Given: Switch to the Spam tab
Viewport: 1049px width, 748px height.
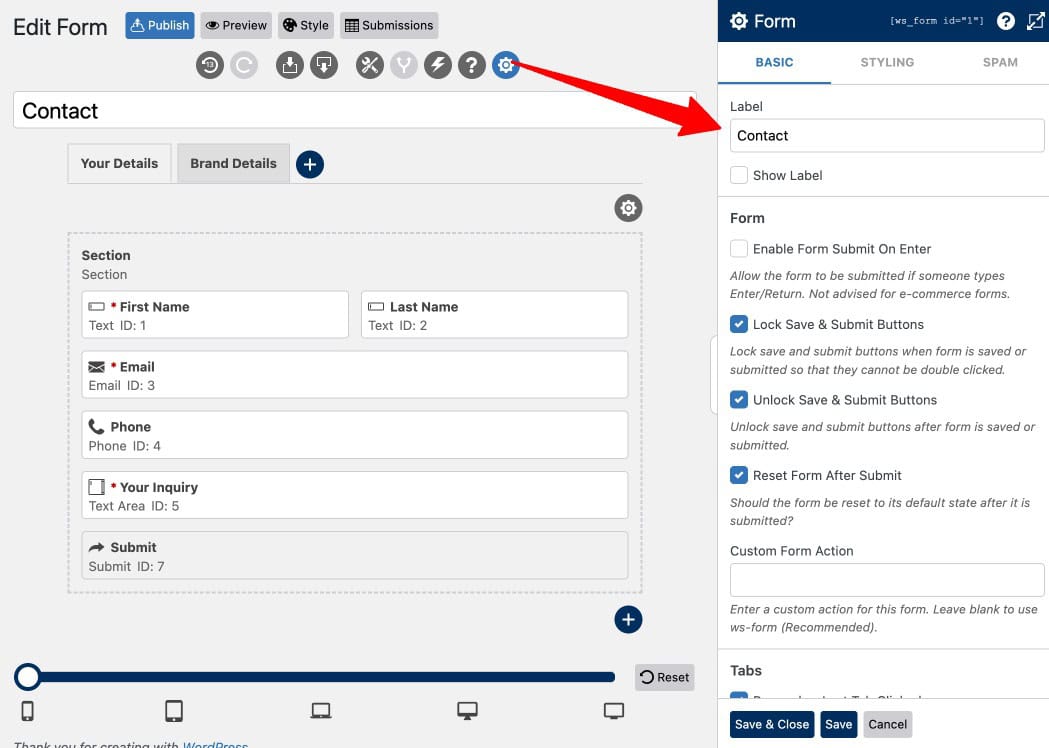Looking at the screenshot, I should [x=999, y=62].
